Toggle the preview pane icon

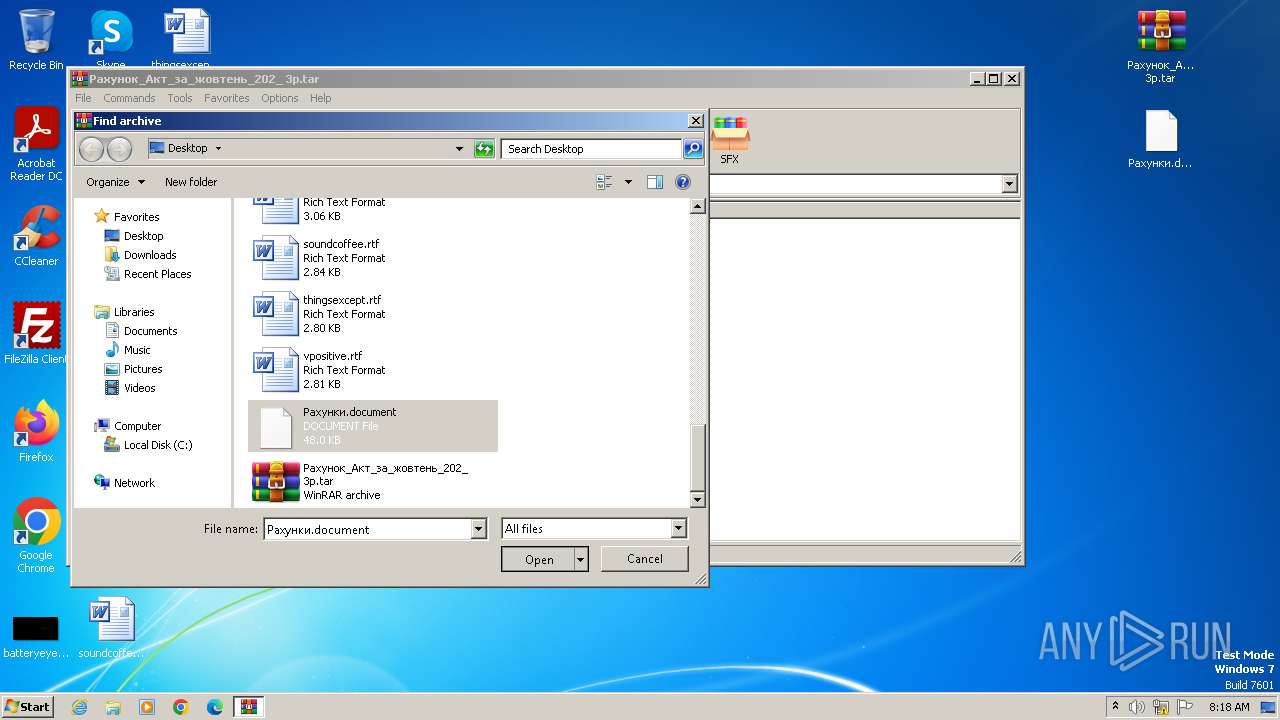click(655, 182)
